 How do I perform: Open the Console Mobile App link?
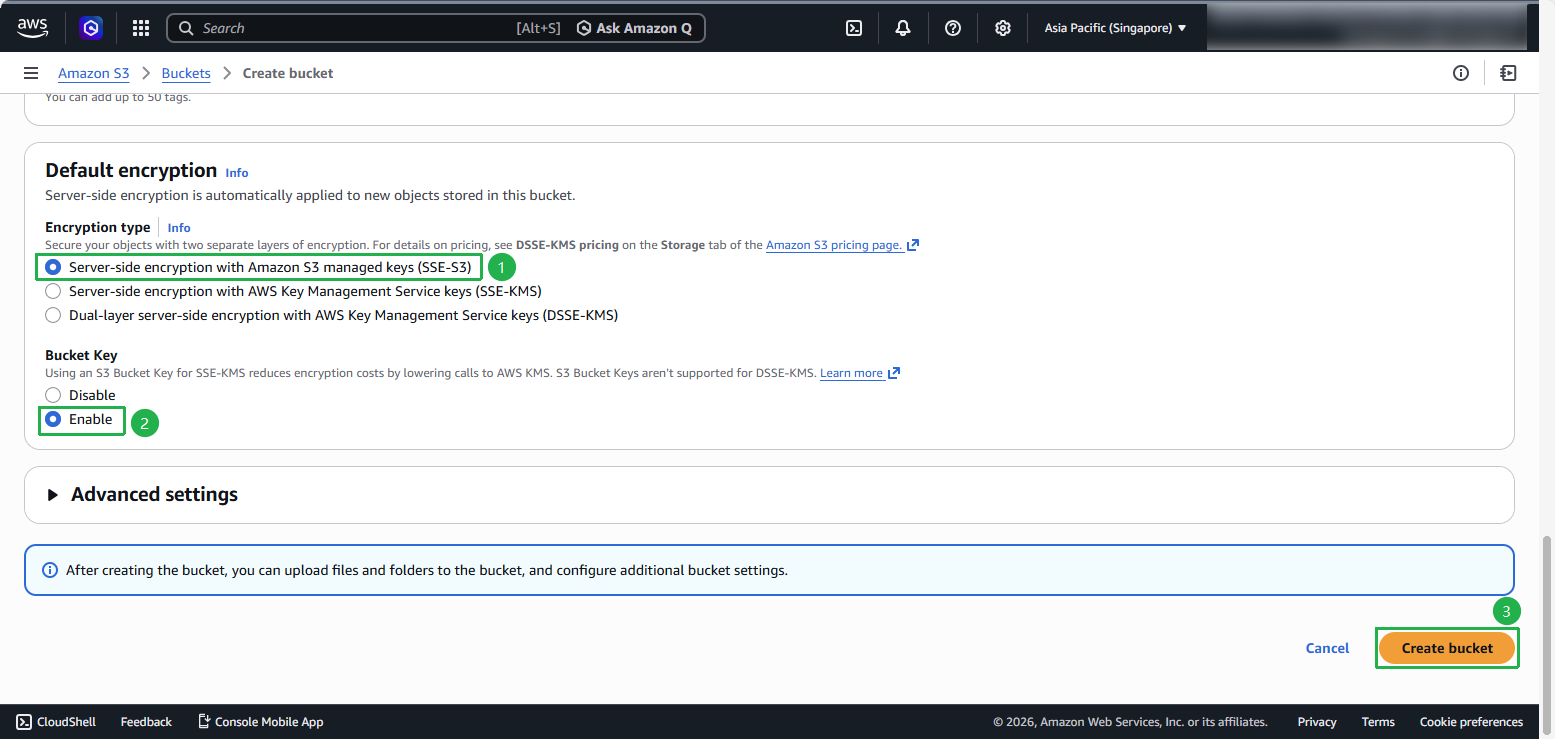260,722
